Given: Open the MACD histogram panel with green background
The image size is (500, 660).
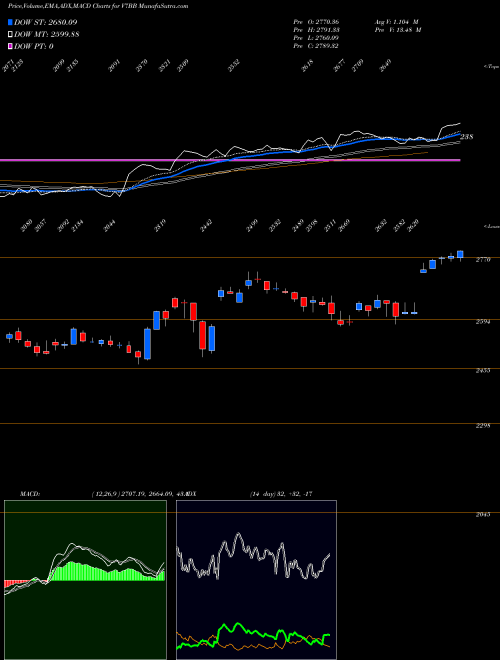Looking at the screenshot, I should tap(85, 580).
